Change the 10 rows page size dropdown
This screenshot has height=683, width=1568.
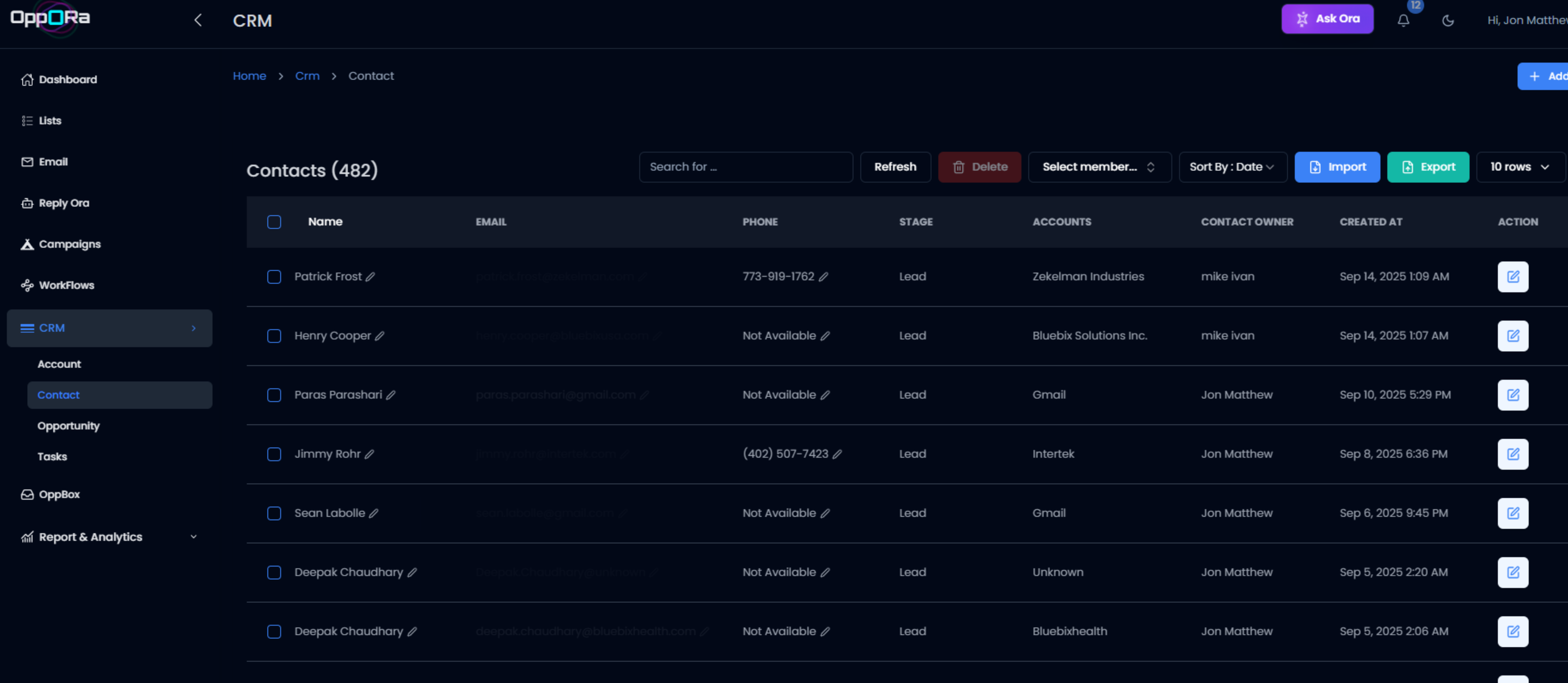point(1519,167)
